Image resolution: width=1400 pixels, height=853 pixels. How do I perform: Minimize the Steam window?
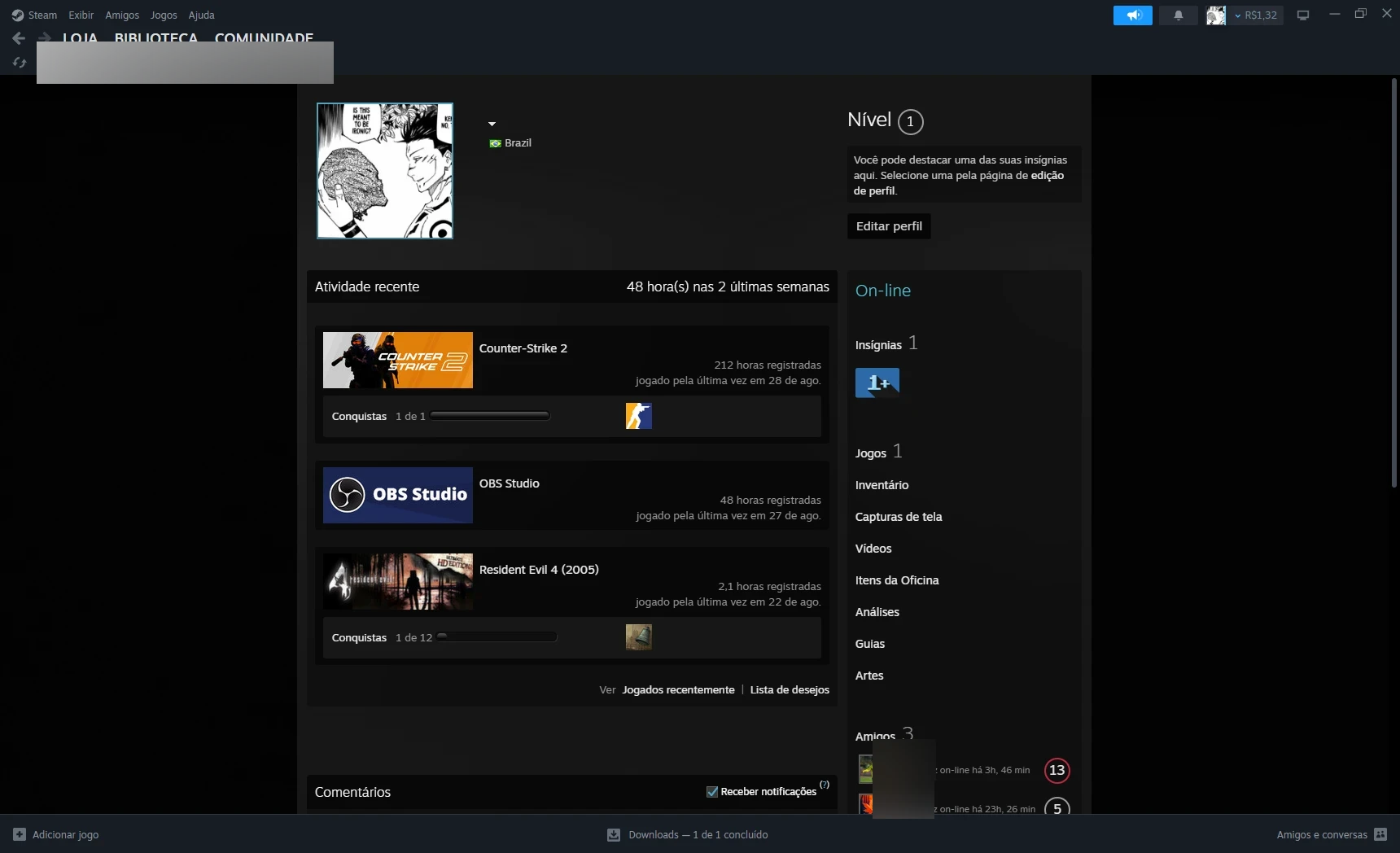[x=1334, y=14]
